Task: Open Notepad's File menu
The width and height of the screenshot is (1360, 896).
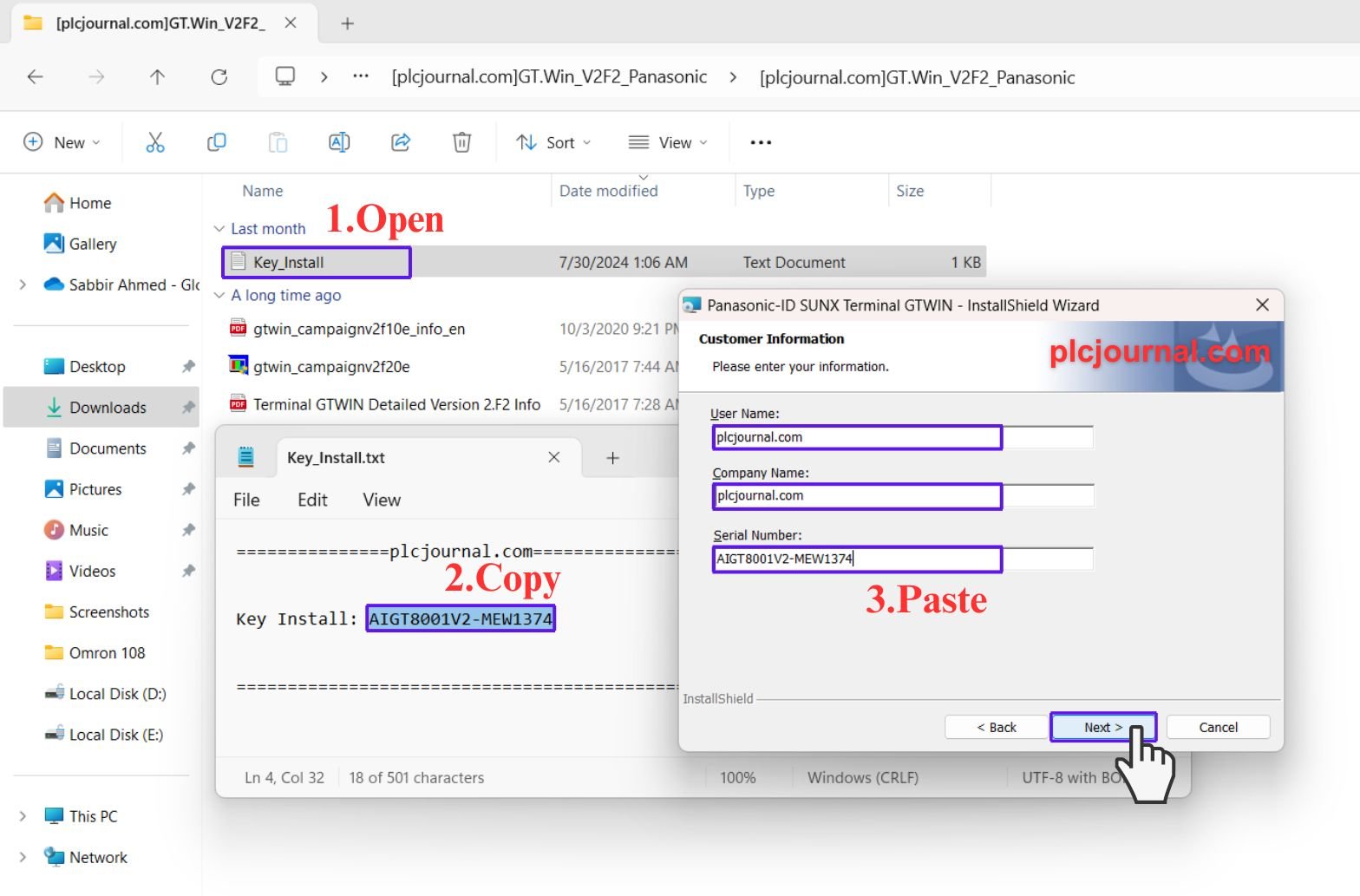Action: tap(246, 500)
